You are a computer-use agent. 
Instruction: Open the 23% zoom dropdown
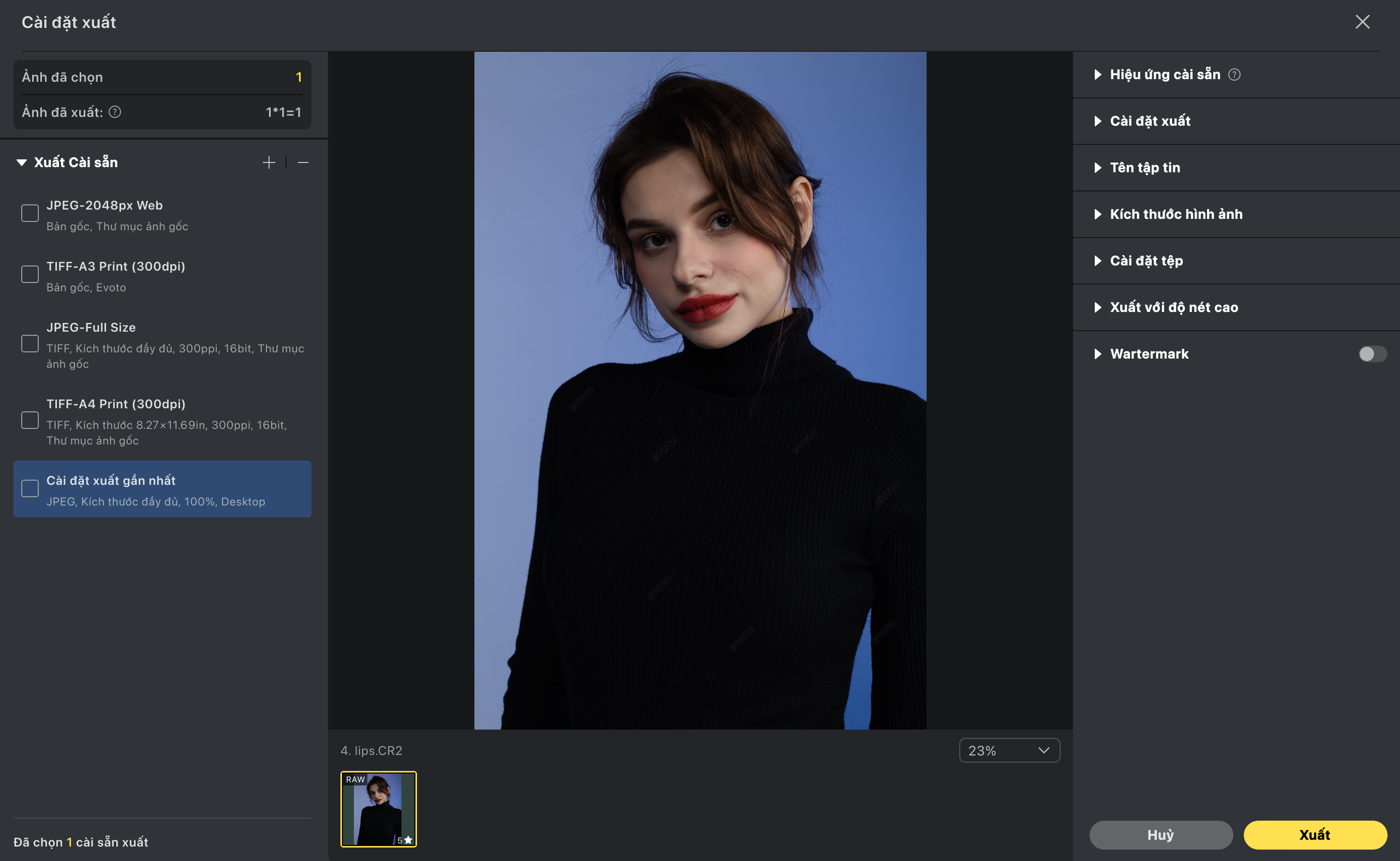pos(1009,750)
